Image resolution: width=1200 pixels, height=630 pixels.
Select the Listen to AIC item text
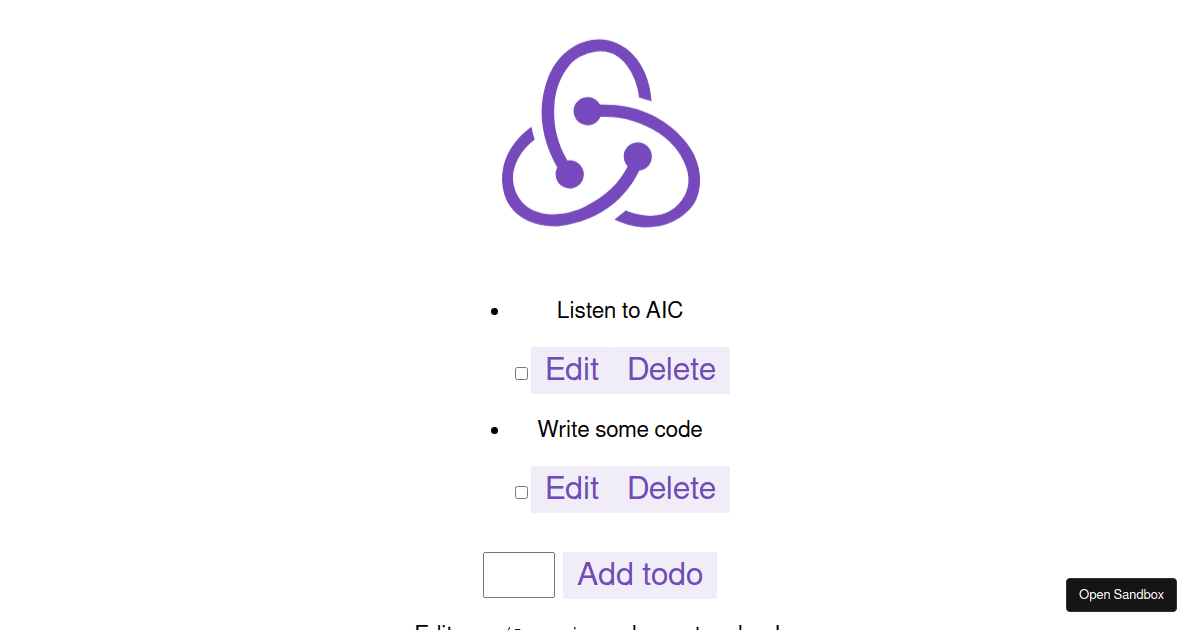[x=620, y=310]
